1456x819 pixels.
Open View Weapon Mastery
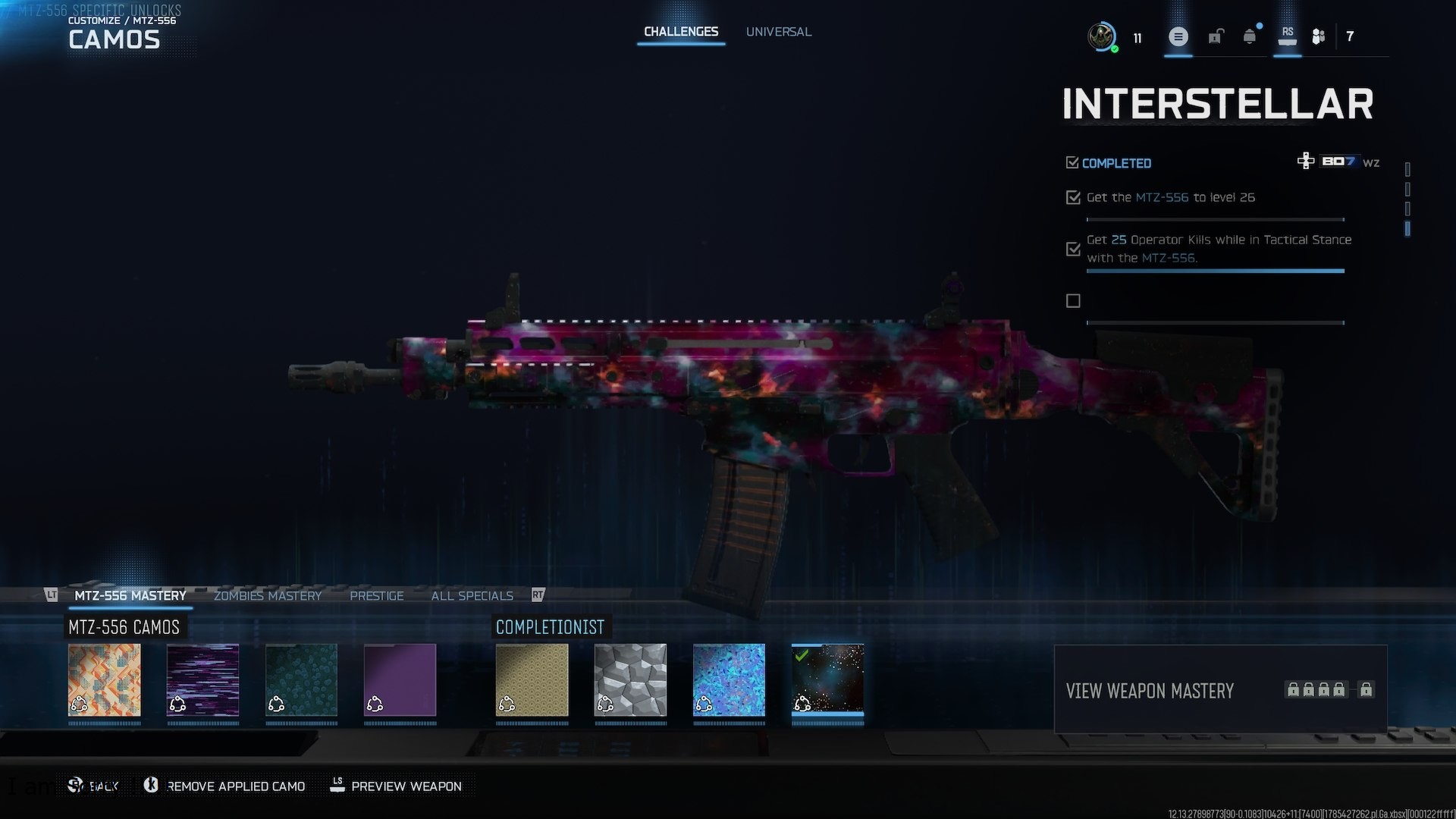tap(1221, 689)
